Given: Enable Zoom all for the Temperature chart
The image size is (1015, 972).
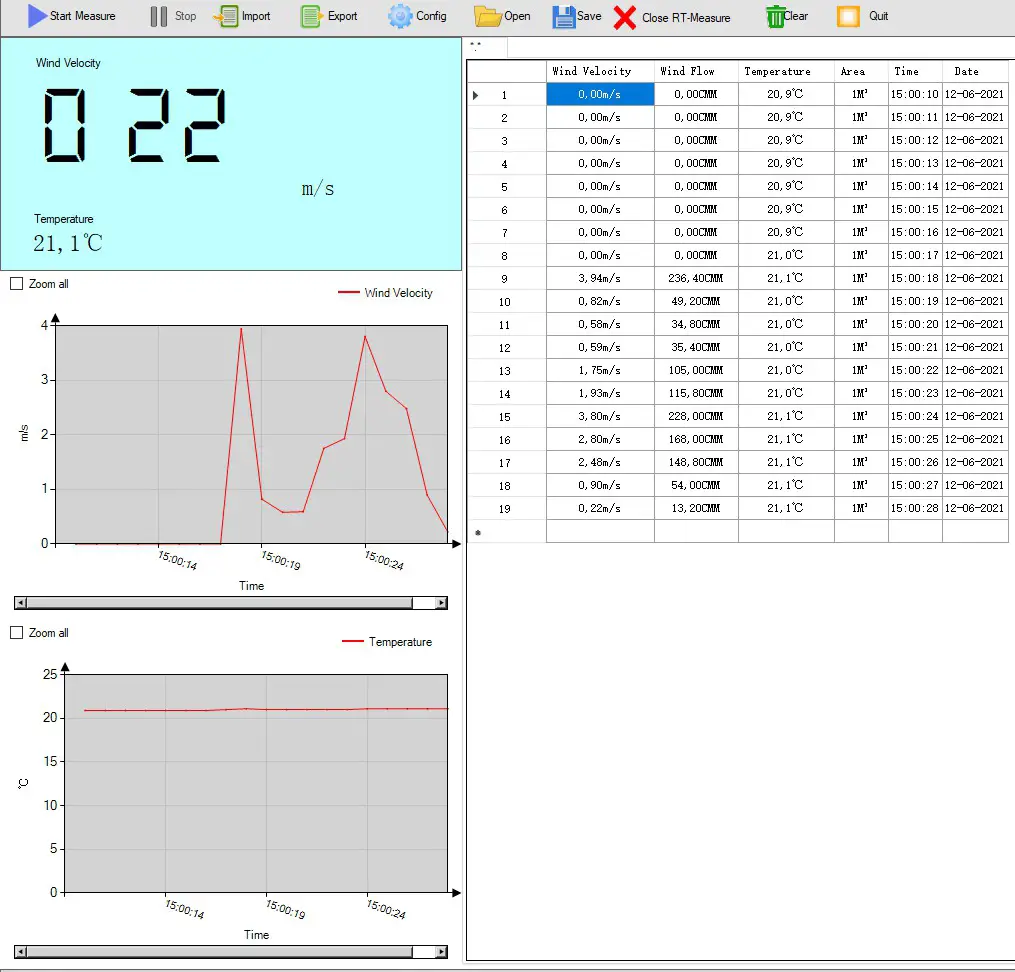Looking at the screenshot, I should pos(16,632).
